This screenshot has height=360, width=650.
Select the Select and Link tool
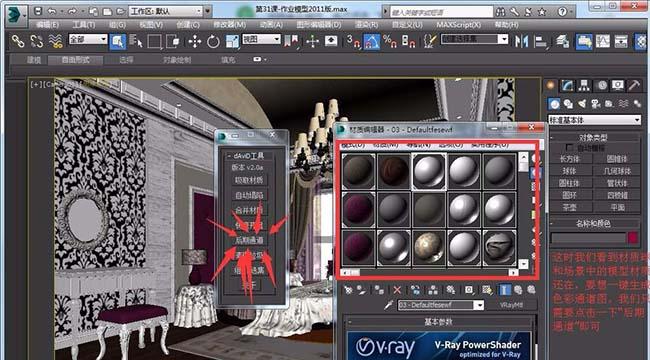tap(18, 41)
